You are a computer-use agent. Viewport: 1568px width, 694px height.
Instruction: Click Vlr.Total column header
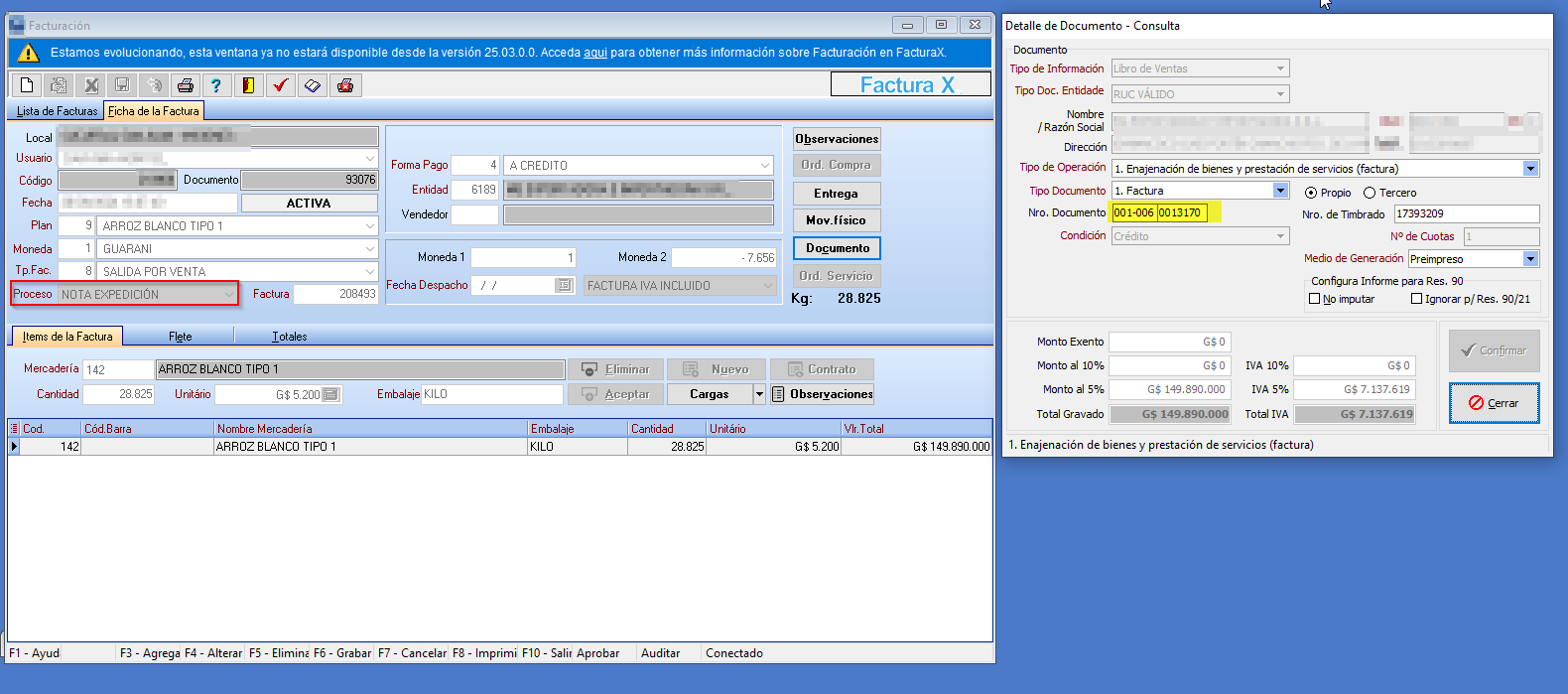tap(916, 429)
